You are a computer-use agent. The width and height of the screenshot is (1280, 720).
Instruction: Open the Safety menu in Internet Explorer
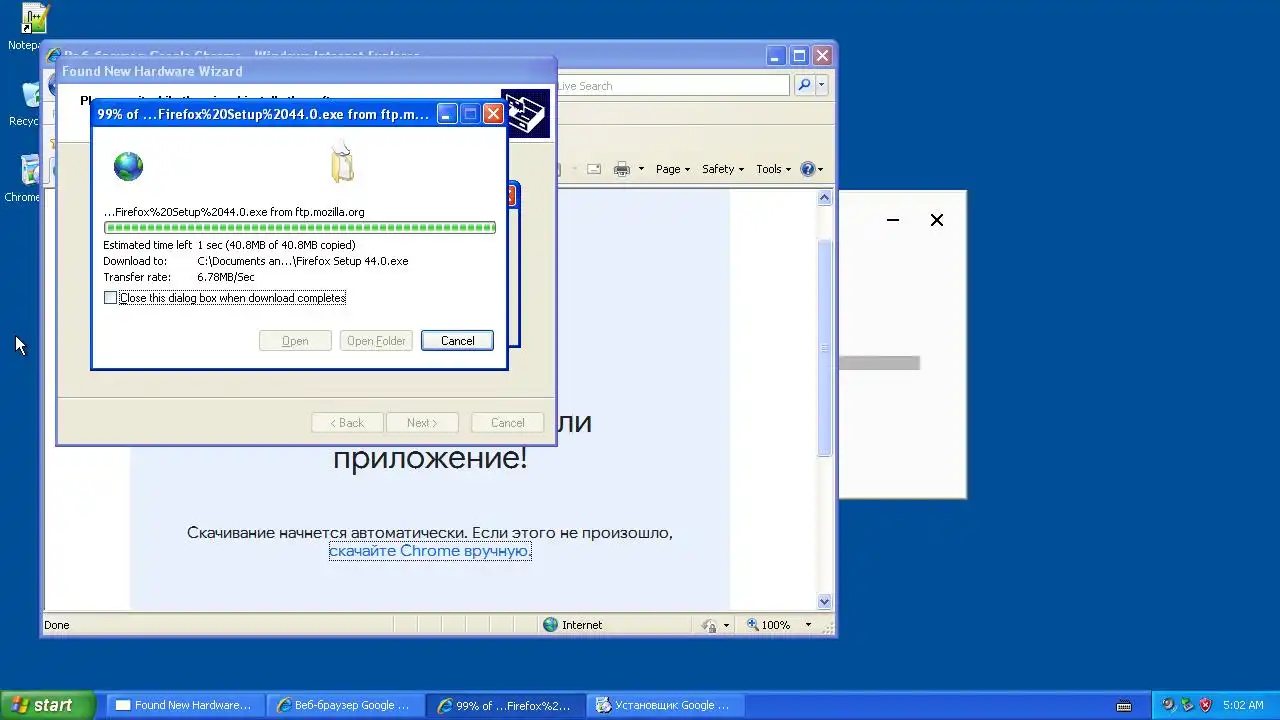(722, 169)
